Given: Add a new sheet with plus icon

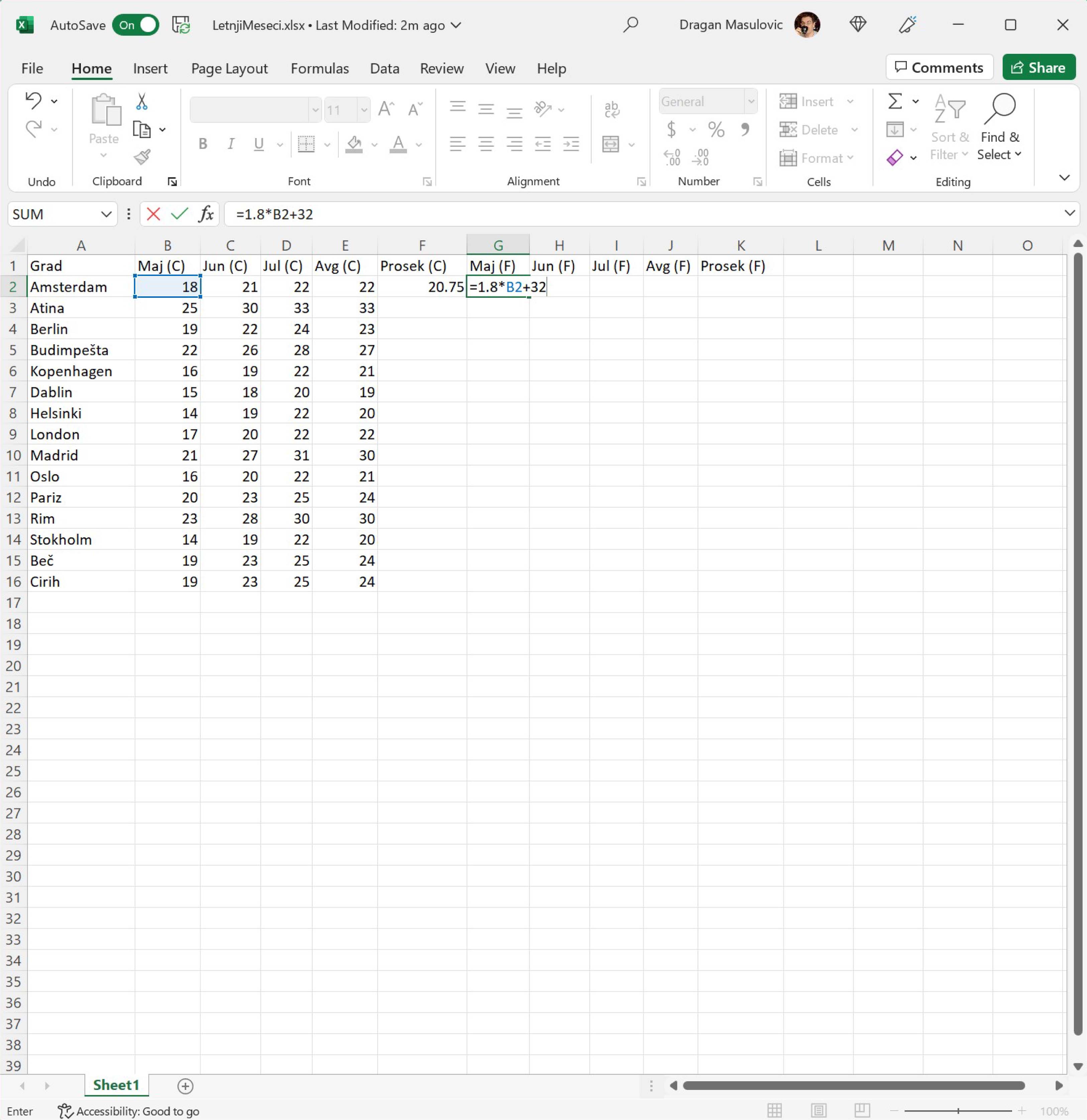Looking at the screenshot, I should coord(185,1086).
